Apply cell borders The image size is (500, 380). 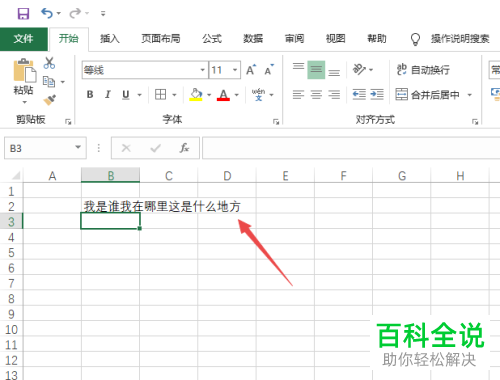click(160, 95)
